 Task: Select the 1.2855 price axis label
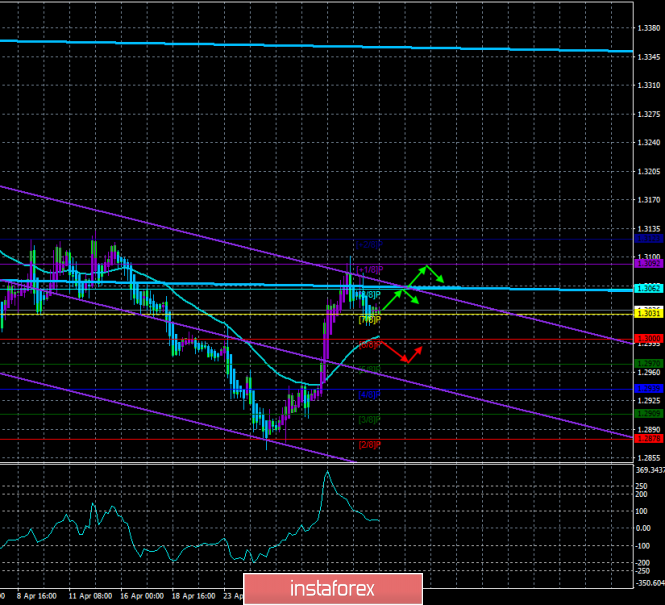tap(649, 458)
